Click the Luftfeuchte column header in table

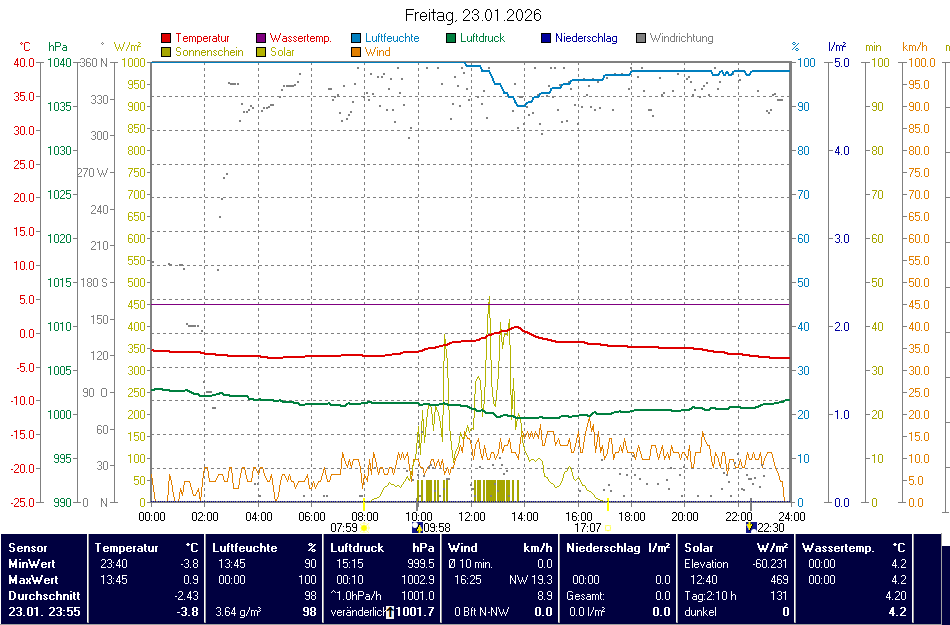click(x=245, y=548)
